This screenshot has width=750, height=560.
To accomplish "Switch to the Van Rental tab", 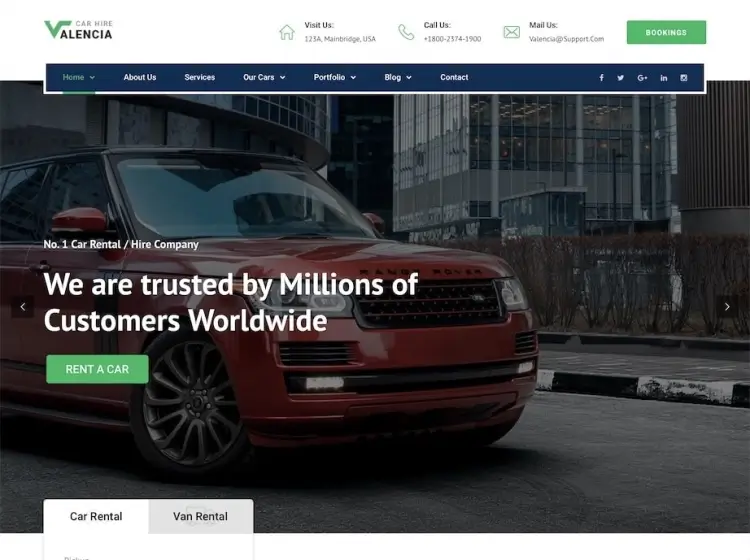I will (x=201, y=516).
